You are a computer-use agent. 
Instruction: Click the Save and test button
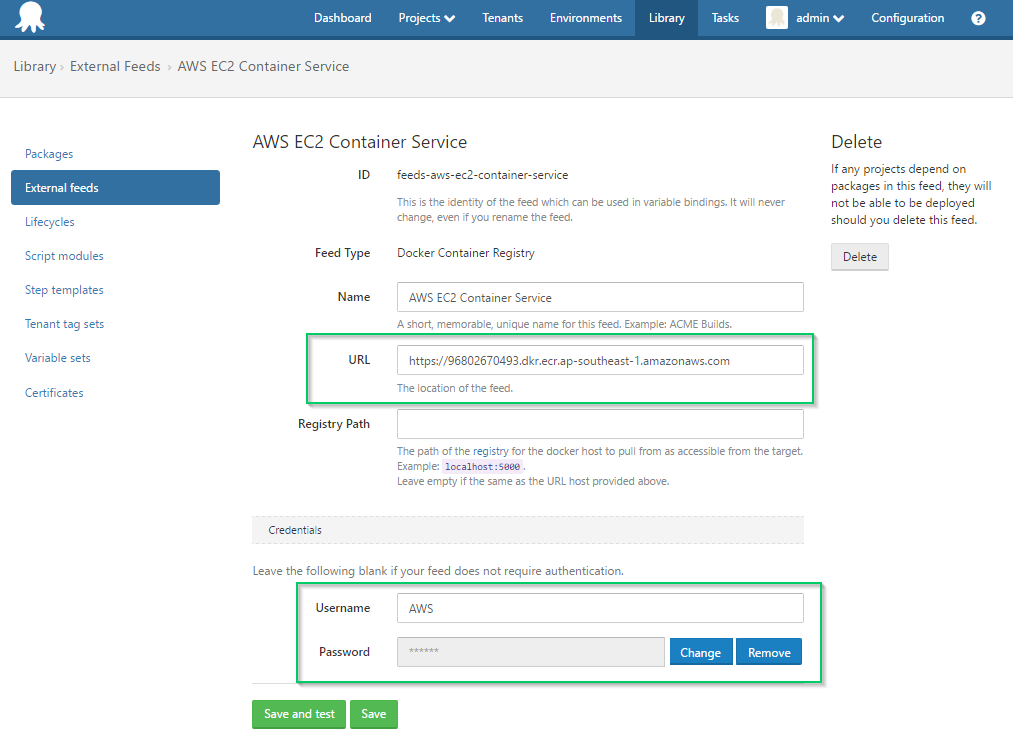(x=298, y=714)
